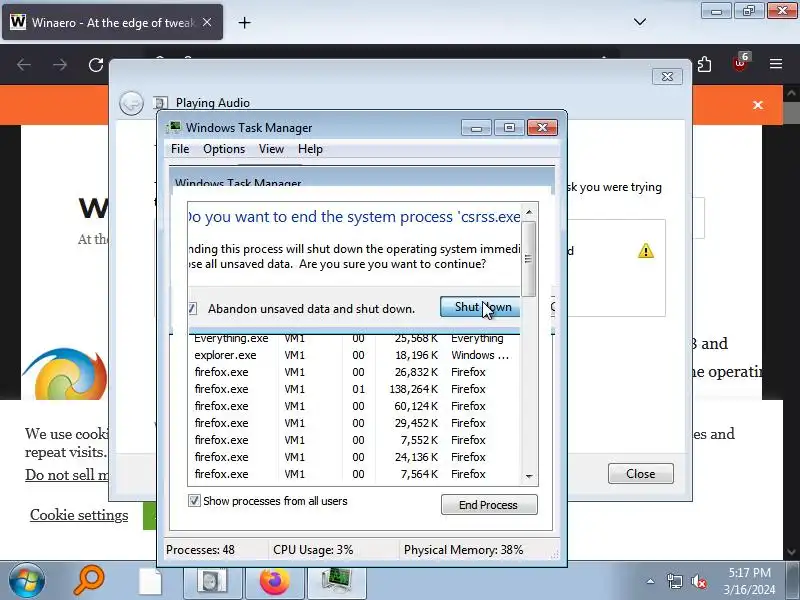Open the Firefox hamburger menu
Image resolution: width=800 pixels, height=600 pixels.
click(x=776, y=64)
